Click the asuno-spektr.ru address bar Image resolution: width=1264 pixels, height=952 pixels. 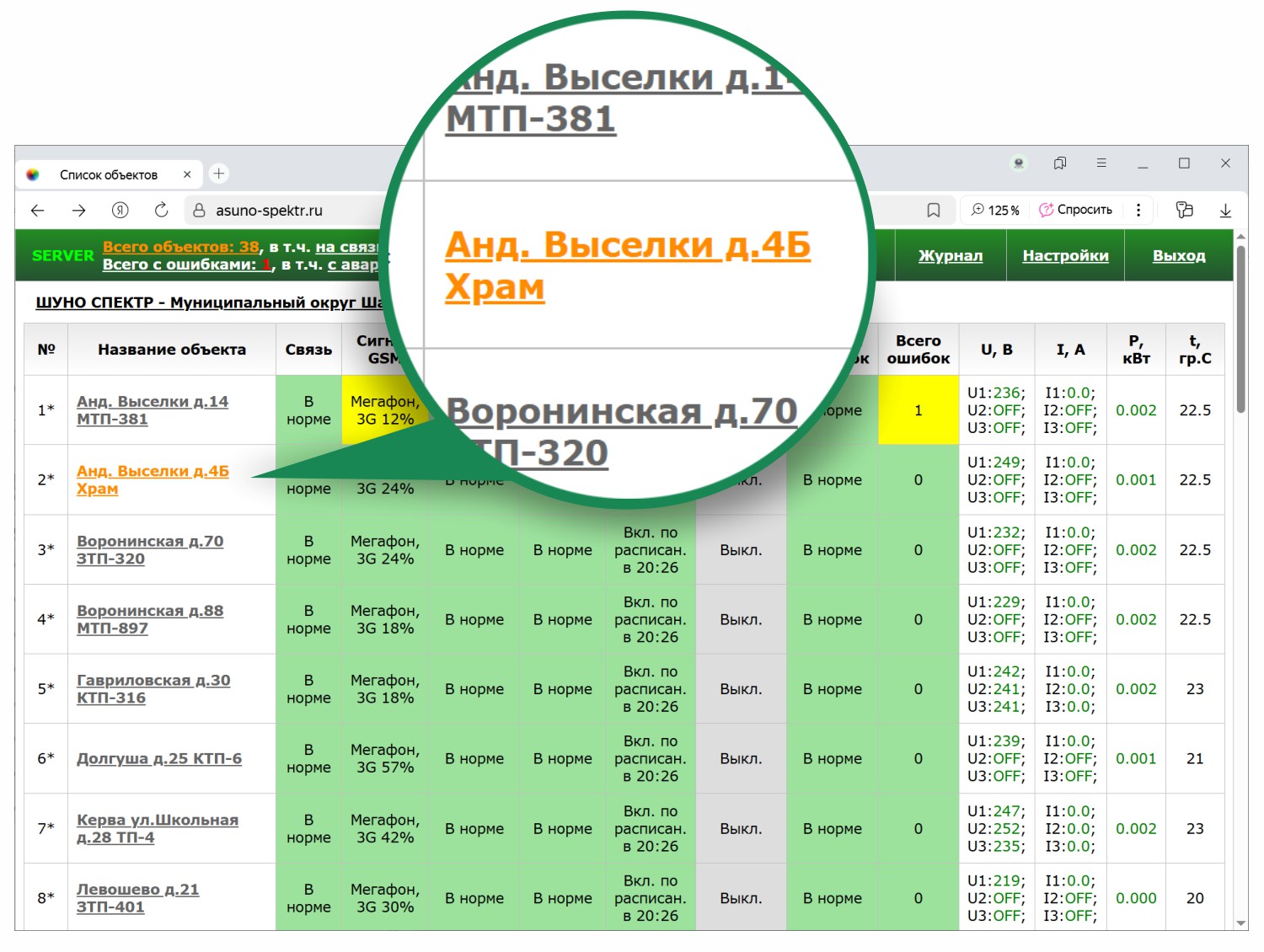(270, 211)
